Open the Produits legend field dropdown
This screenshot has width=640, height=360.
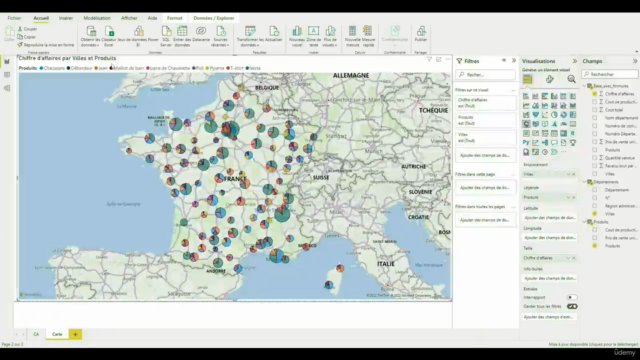click(x=568, y=197)
